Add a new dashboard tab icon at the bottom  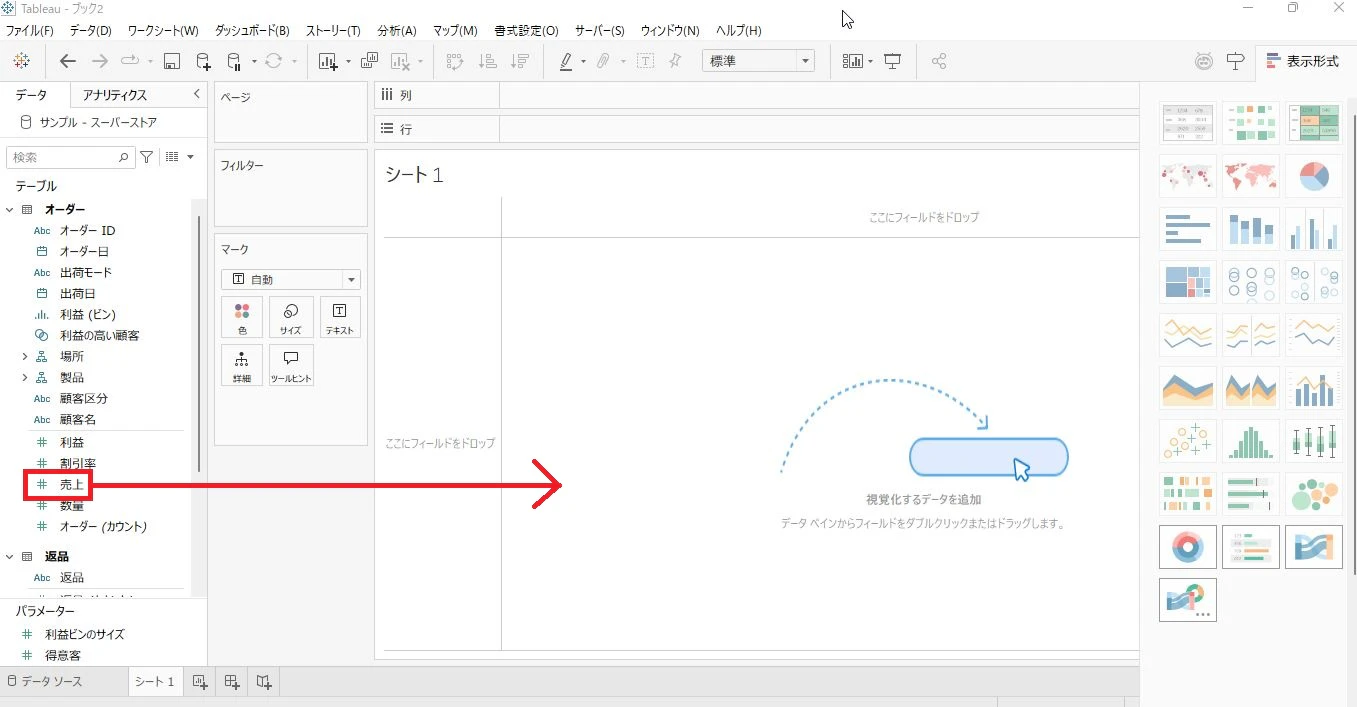coord(232,682)
